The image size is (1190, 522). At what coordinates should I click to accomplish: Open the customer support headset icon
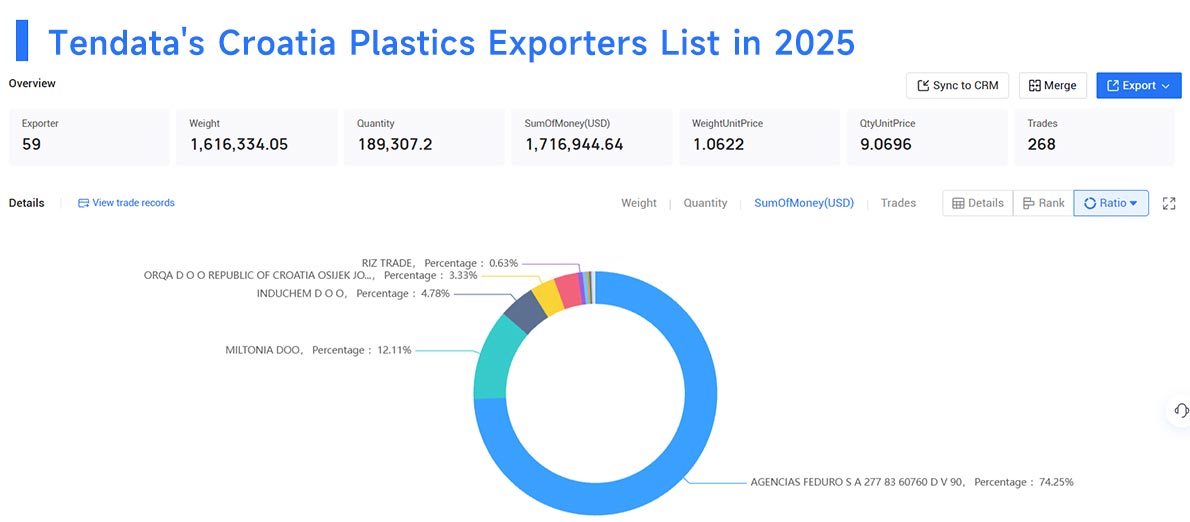(x=1180, y=410)
